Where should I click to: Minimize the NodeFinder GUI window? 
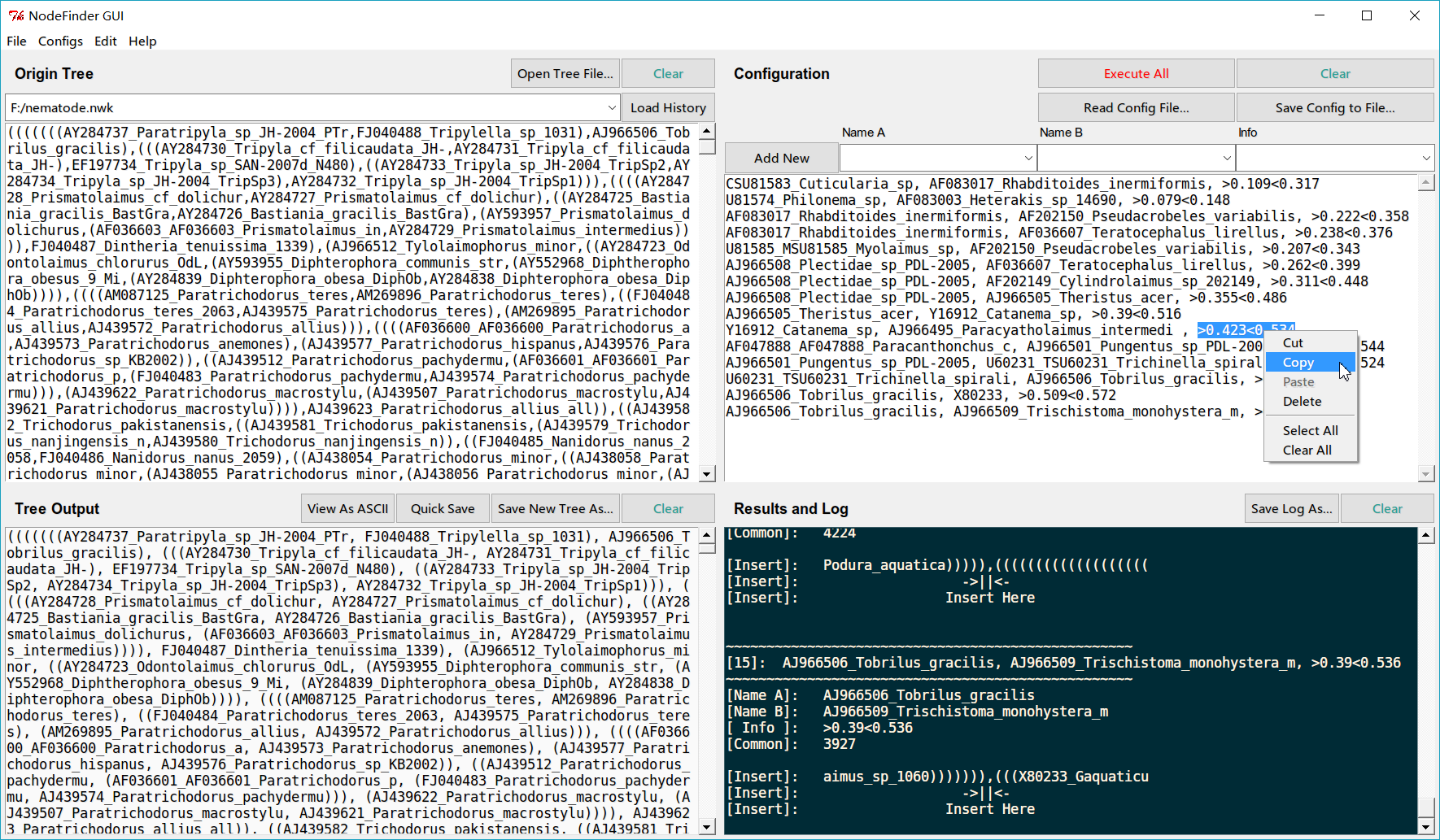(x=1319, y=15)
